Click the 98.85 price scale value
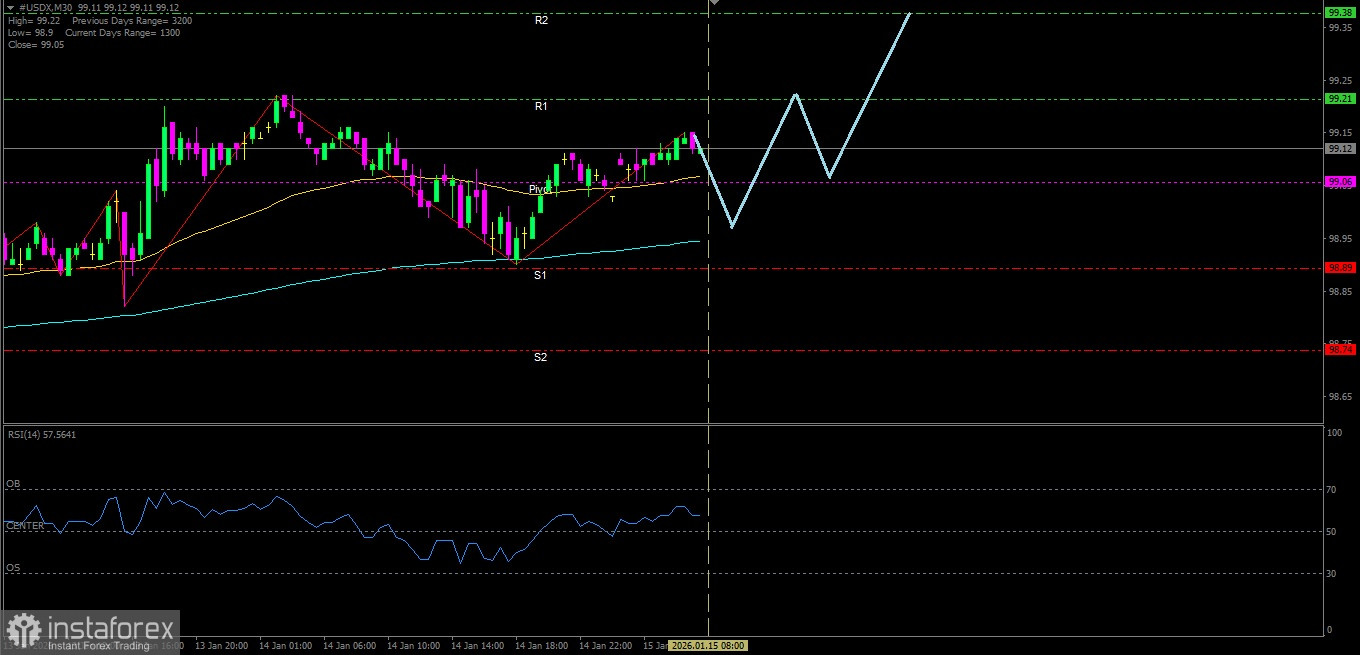Image resolution: width=1360 pixels, height=655 pixels. 1340,291
